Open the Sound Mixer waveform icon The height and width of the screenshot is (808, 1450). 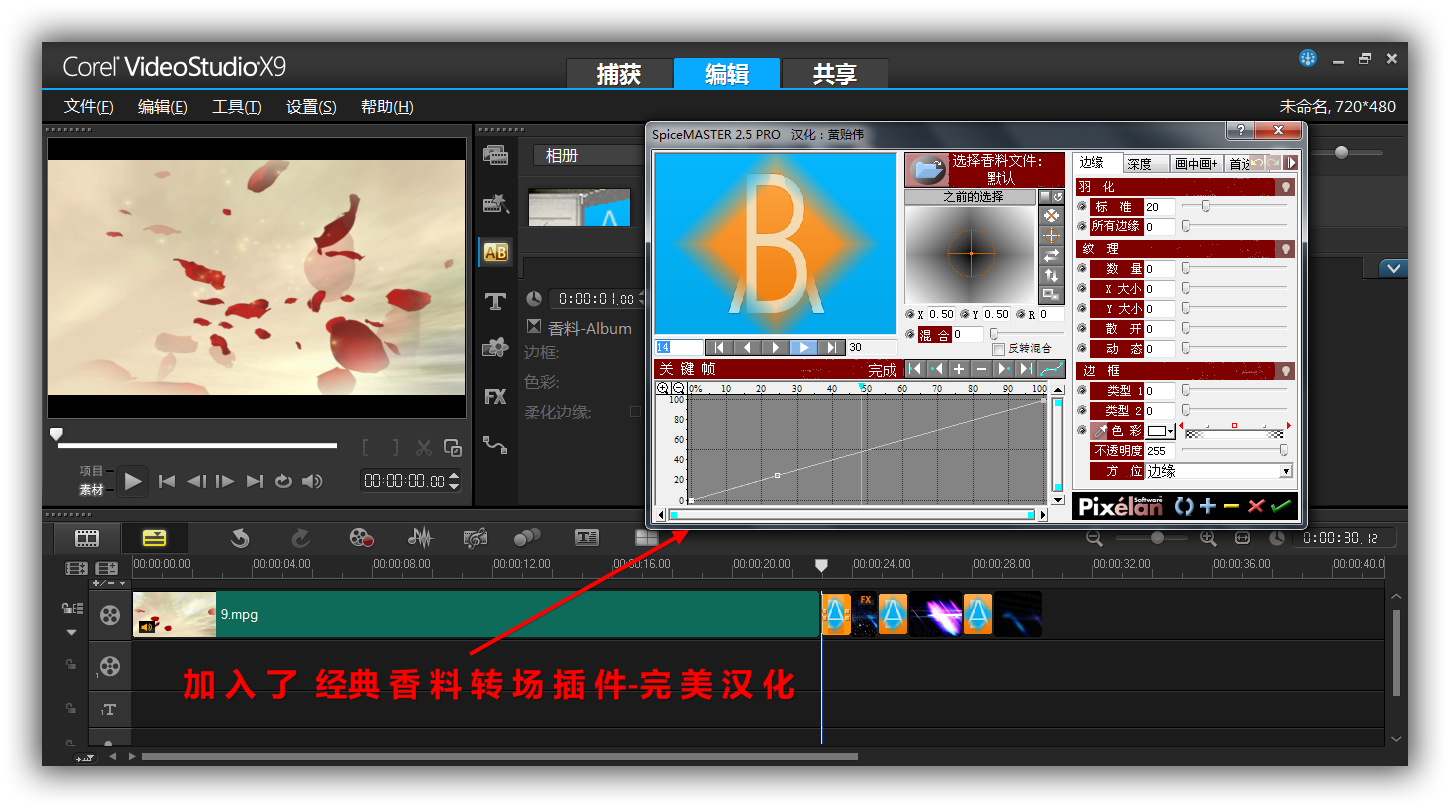[x=421, y=538]
